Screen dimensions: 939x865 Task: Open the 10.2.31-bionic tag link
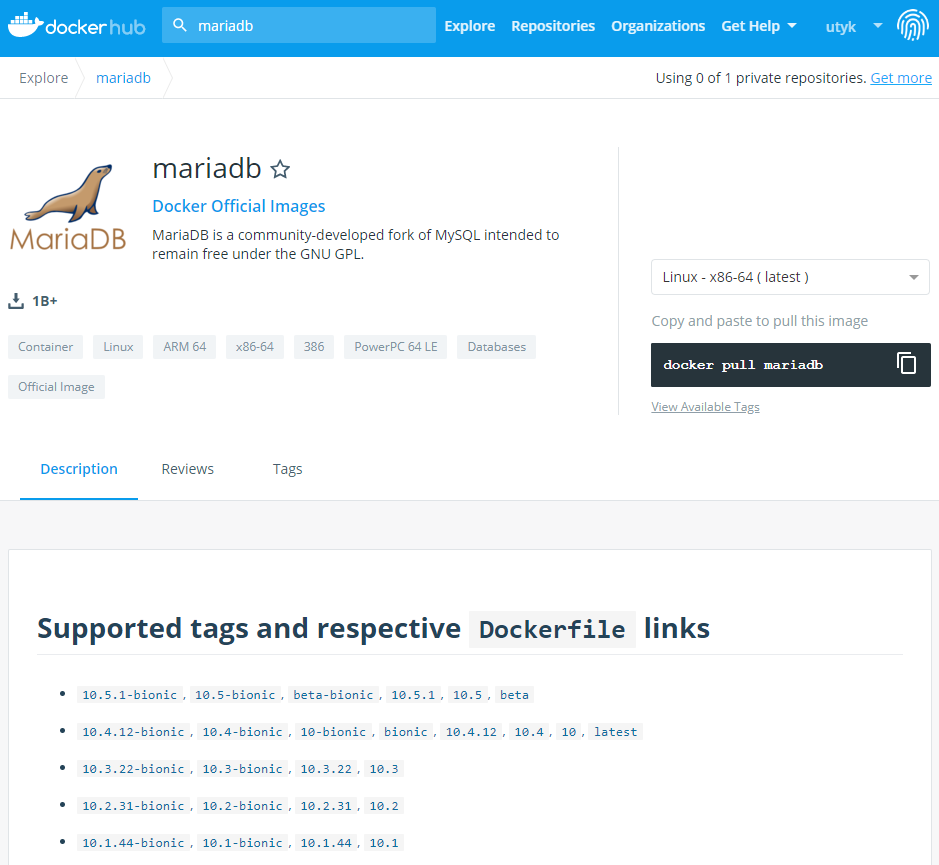(133, 806)
